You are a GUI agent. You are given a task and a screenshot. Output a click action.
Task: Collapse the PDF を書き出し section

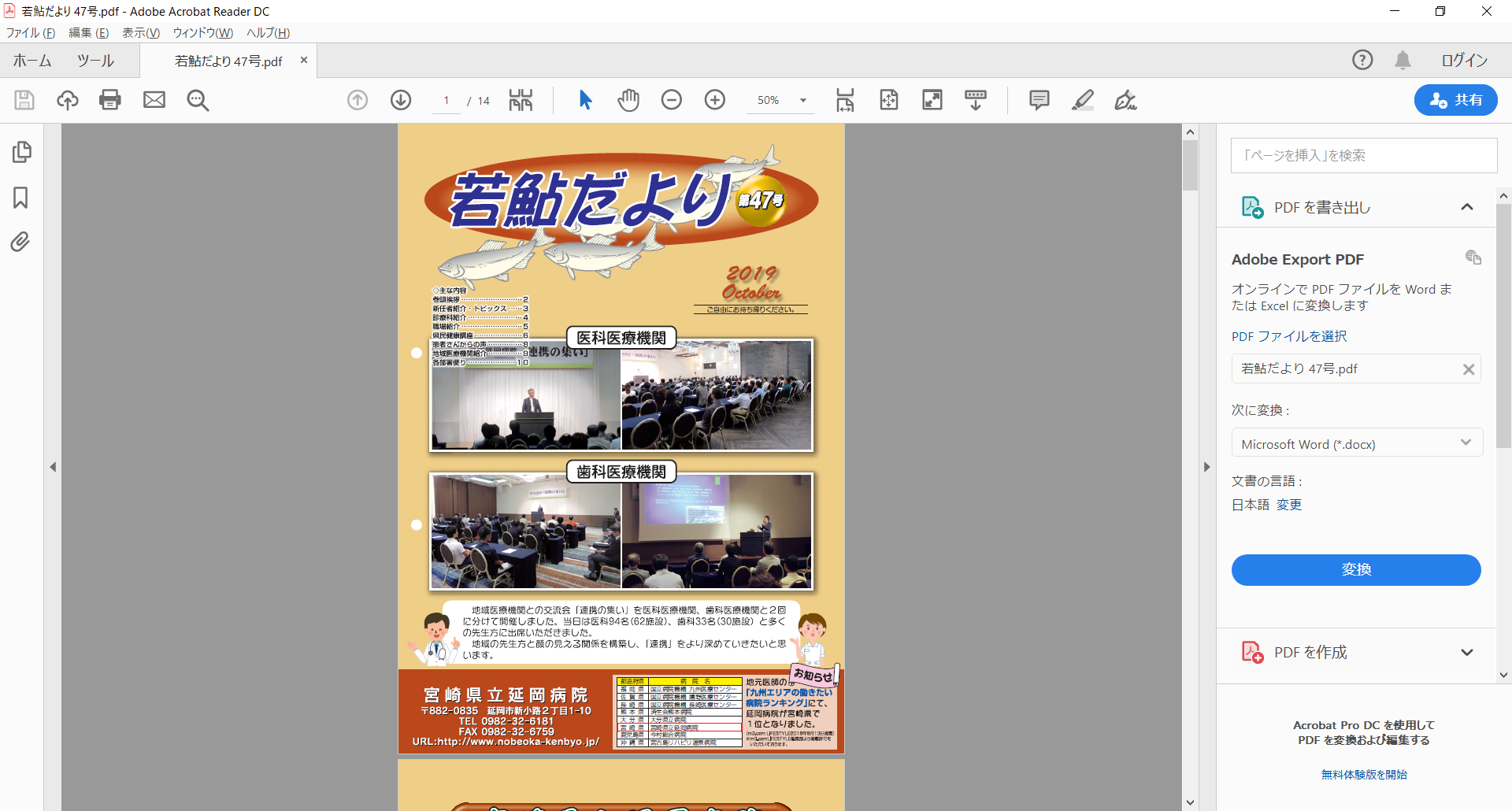tap(1466, 207)
